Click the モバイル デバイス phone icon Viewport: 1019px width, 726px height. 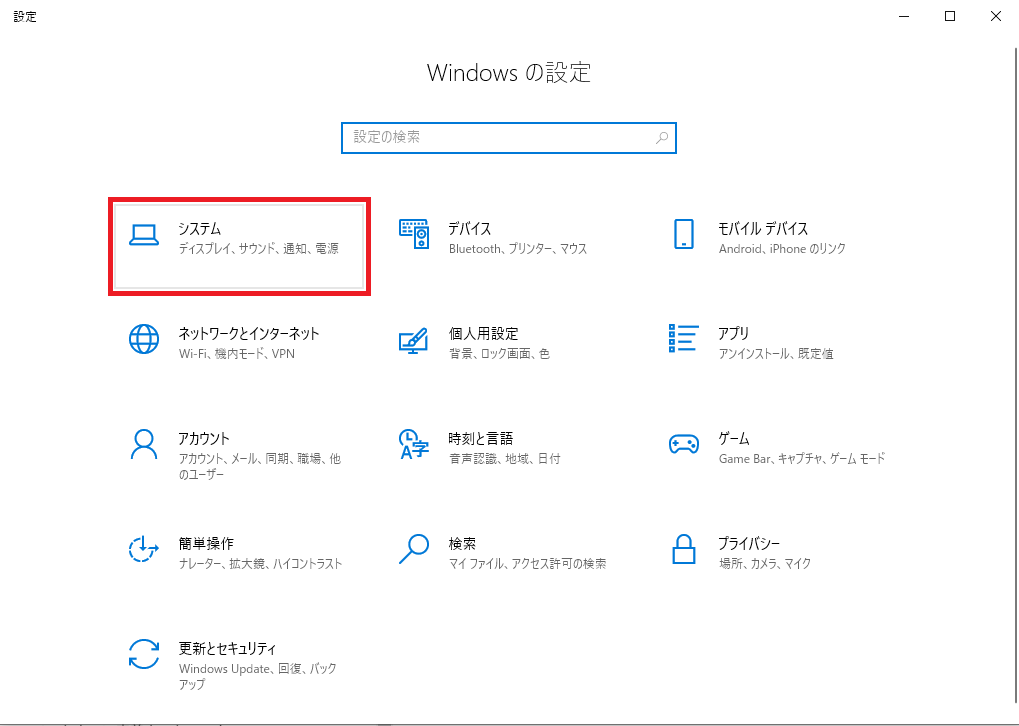pyautogui.click(x=684, y=234)
